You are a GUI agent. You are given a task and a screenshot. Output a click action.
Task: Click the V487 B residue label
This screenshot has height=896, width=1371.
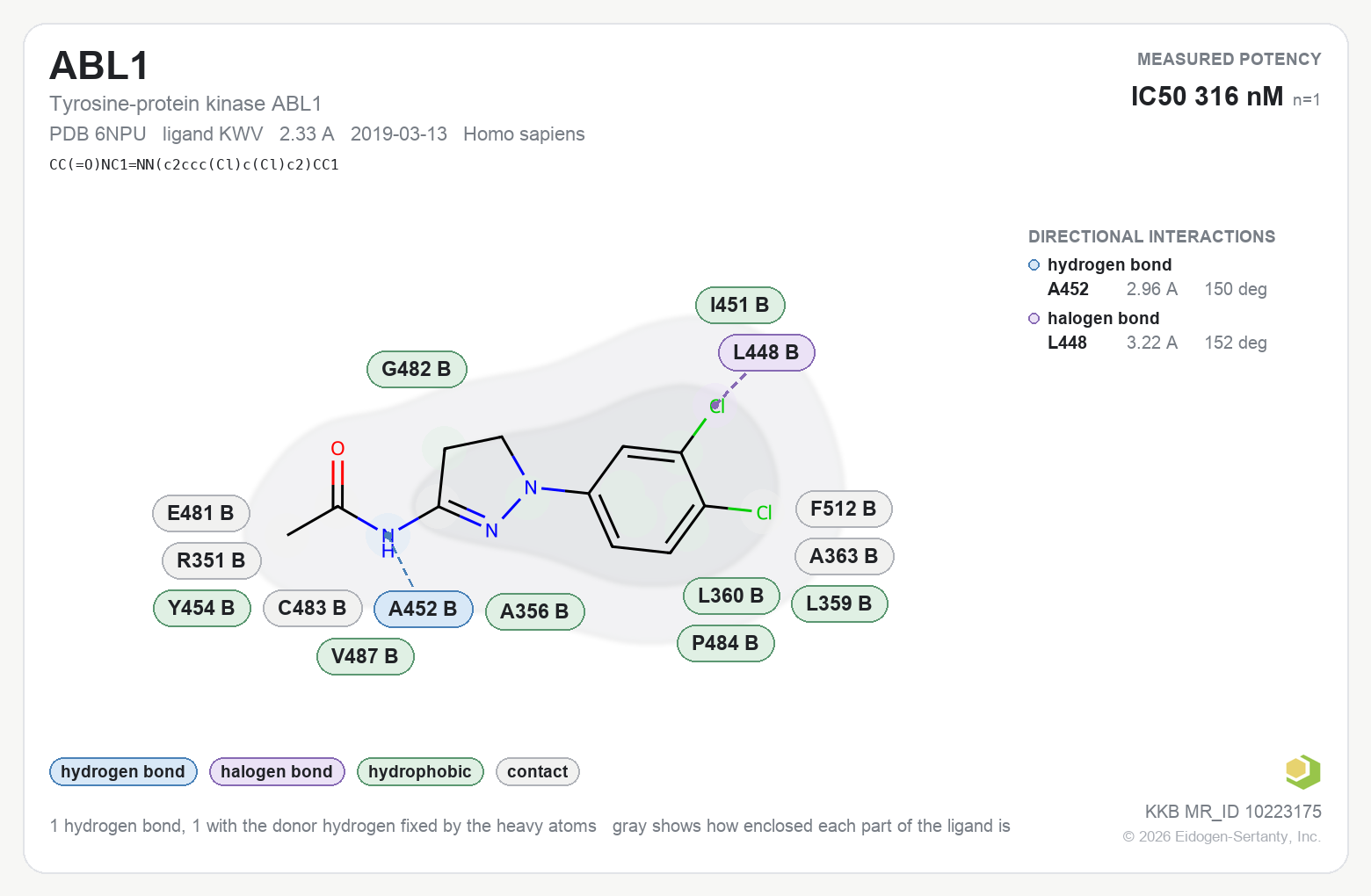(x=365, y=656)
